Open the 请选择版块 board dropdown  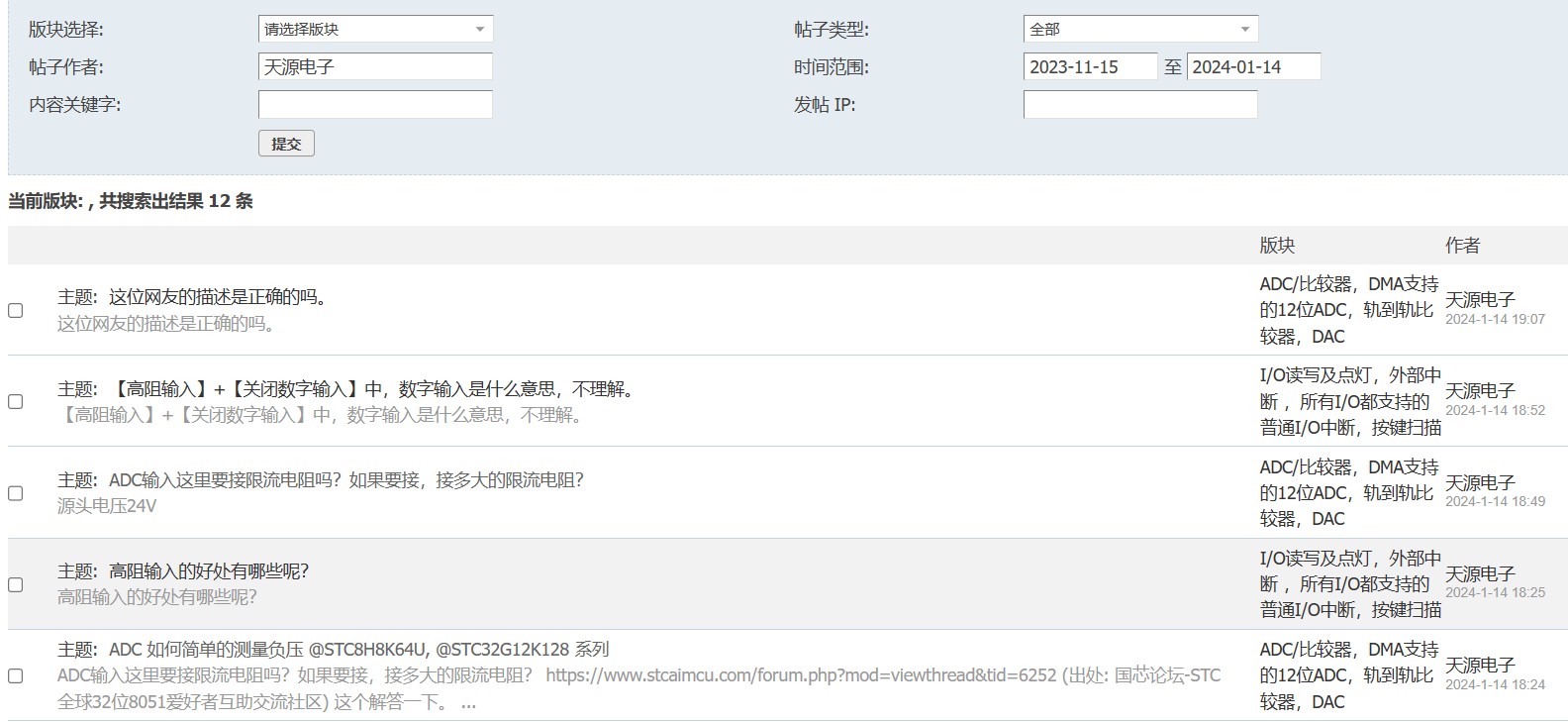coord(375,29)
